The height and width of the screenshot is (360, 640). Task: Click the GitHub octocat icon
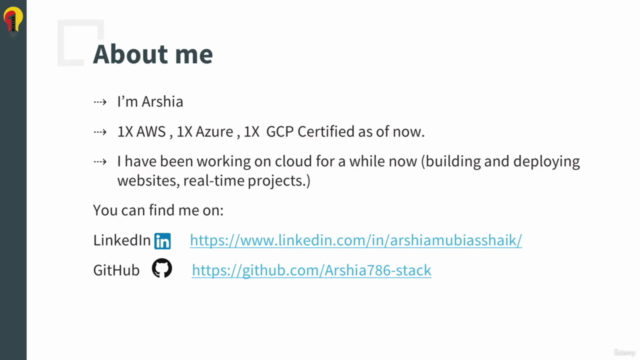coord(162,268)
